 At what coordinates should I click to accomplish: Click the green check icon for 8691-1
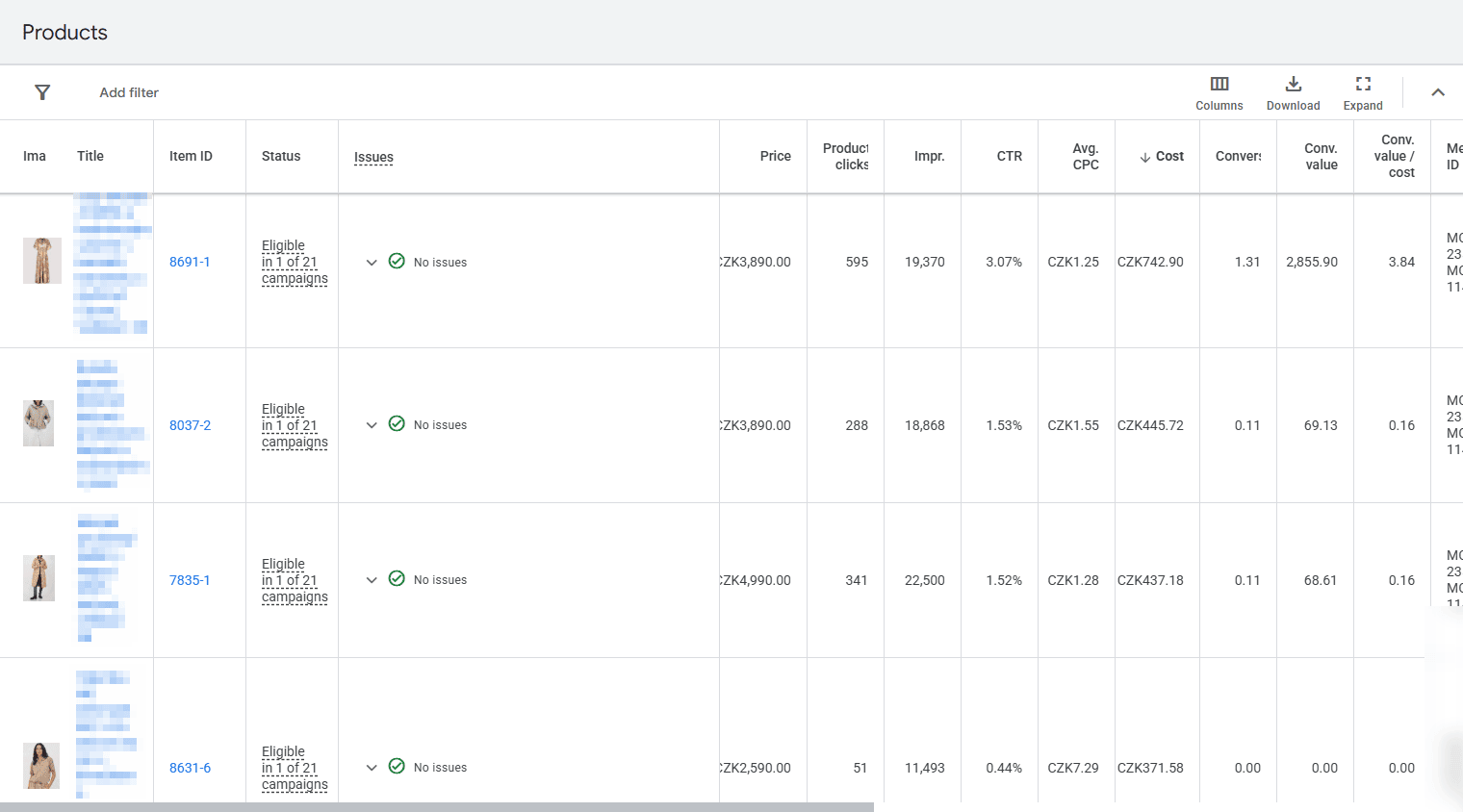(x=397, y=261)
